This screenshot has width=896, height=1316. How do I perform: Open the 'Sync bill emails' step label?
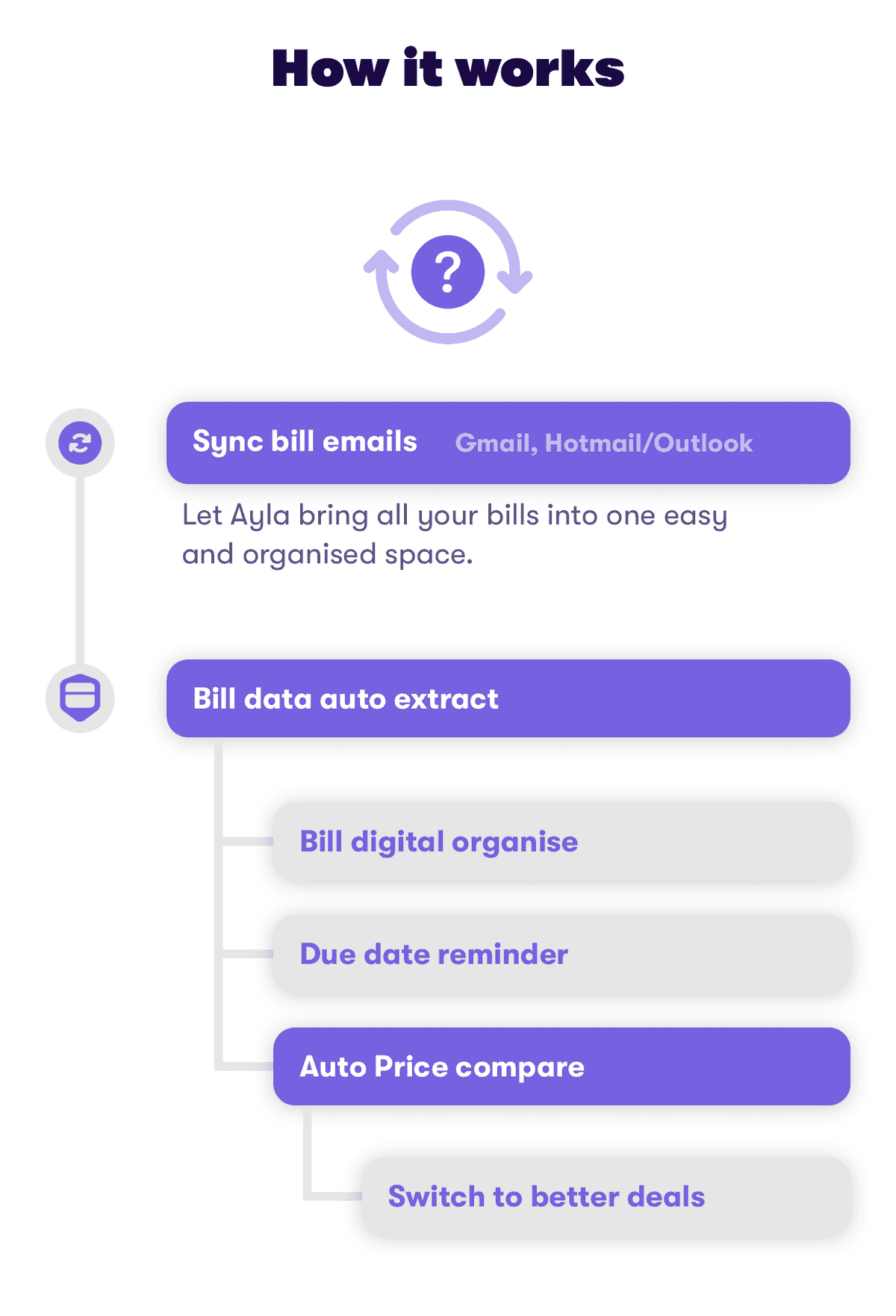(x=305, y=442)
